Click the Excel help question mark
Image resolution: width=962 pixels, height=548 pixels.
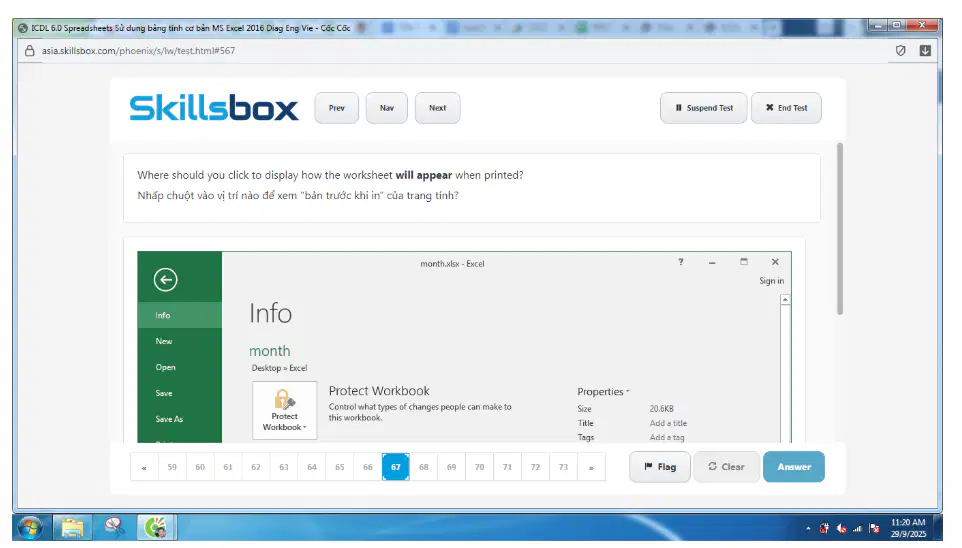[680, 262]
